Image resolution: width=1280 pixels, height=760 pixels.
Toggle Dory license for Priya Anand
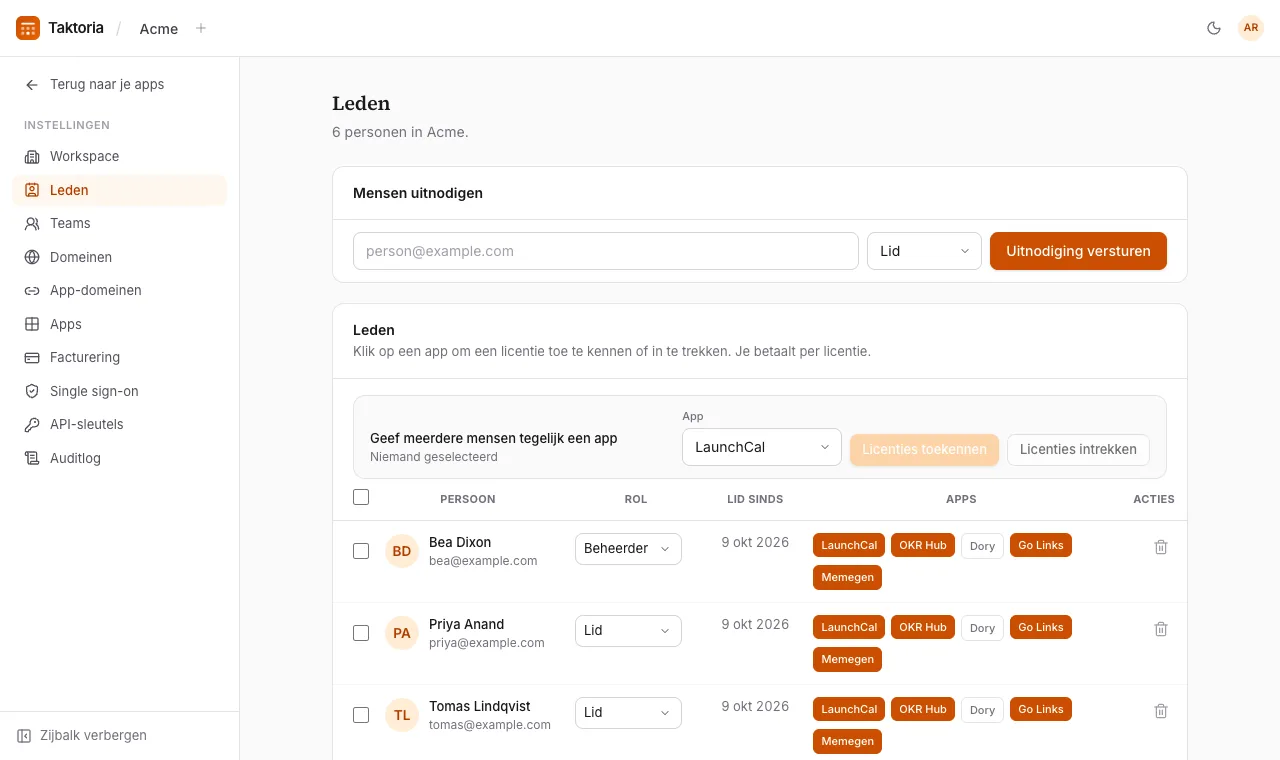(982, 628)
